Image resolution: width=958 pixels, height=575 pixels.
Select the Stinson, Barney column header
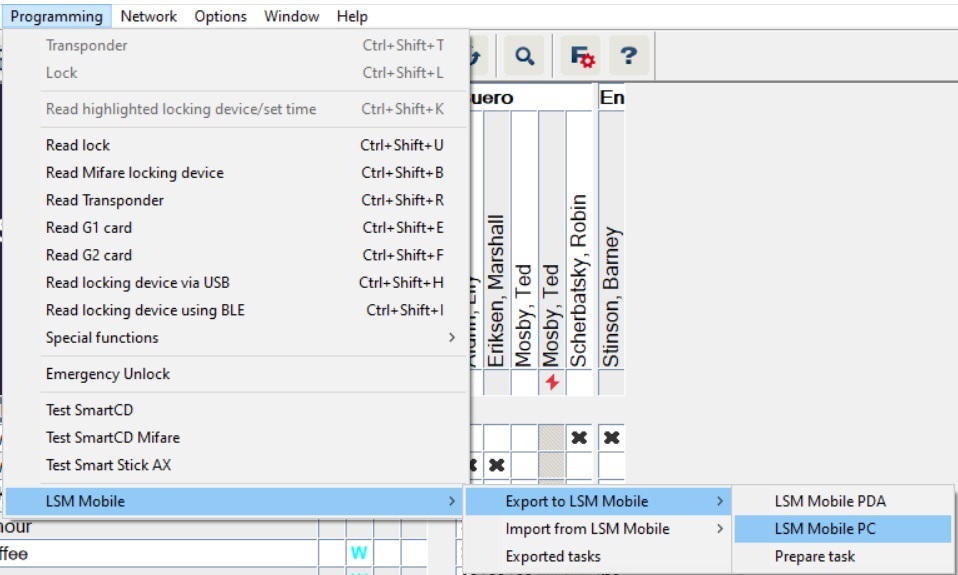click(611, 290)
